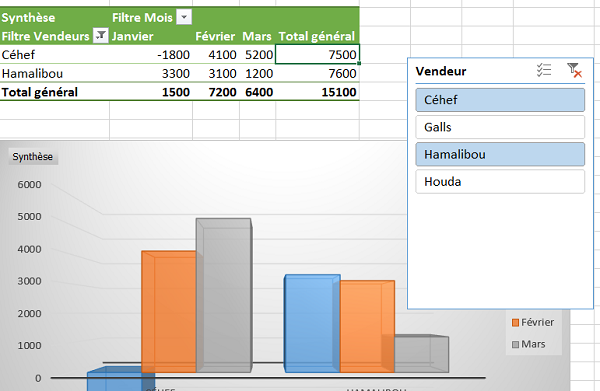This screenshot has height=391, width=600.
Task: Select the cell with value 3300
Action: click(x=151, y=73)
